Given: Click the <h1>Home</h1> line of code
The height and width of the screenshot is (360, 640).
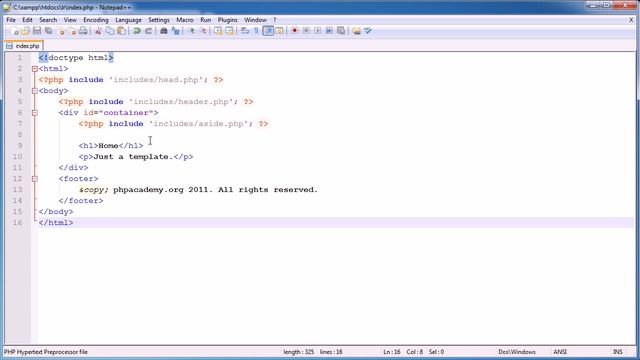Looking at the screenshot, I should pos(111,146).
